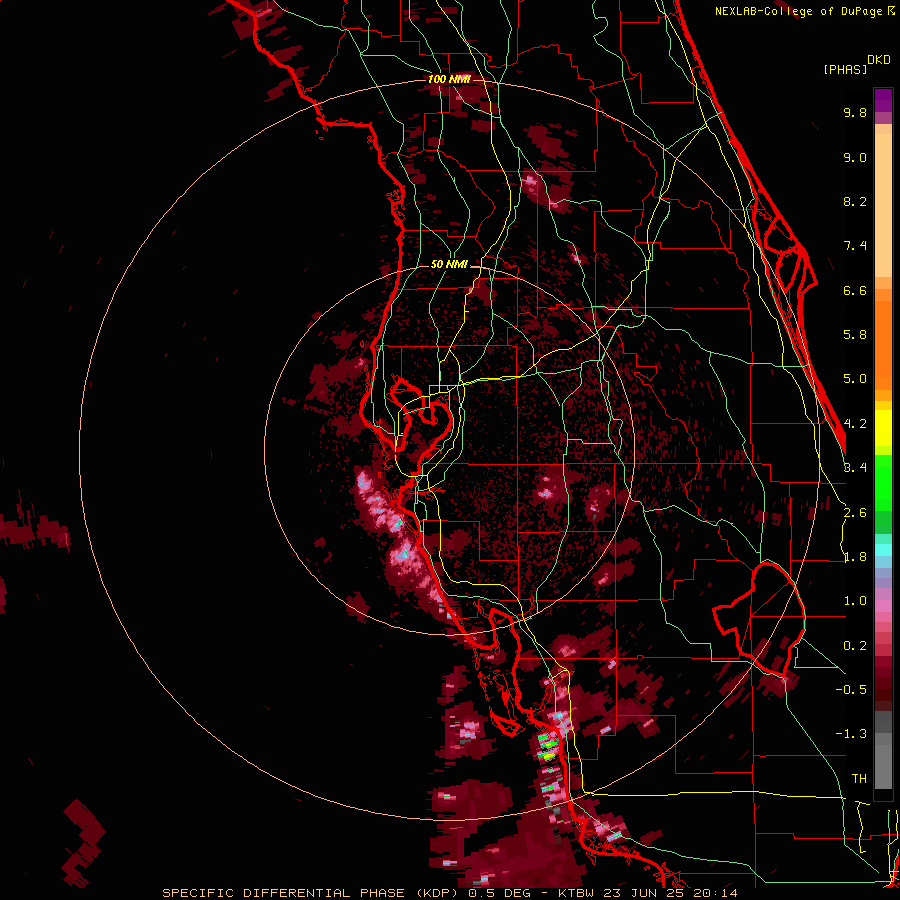Click the 9.0 value on the color scale
This screenshot has width=900, height=900.
[855, 157]
